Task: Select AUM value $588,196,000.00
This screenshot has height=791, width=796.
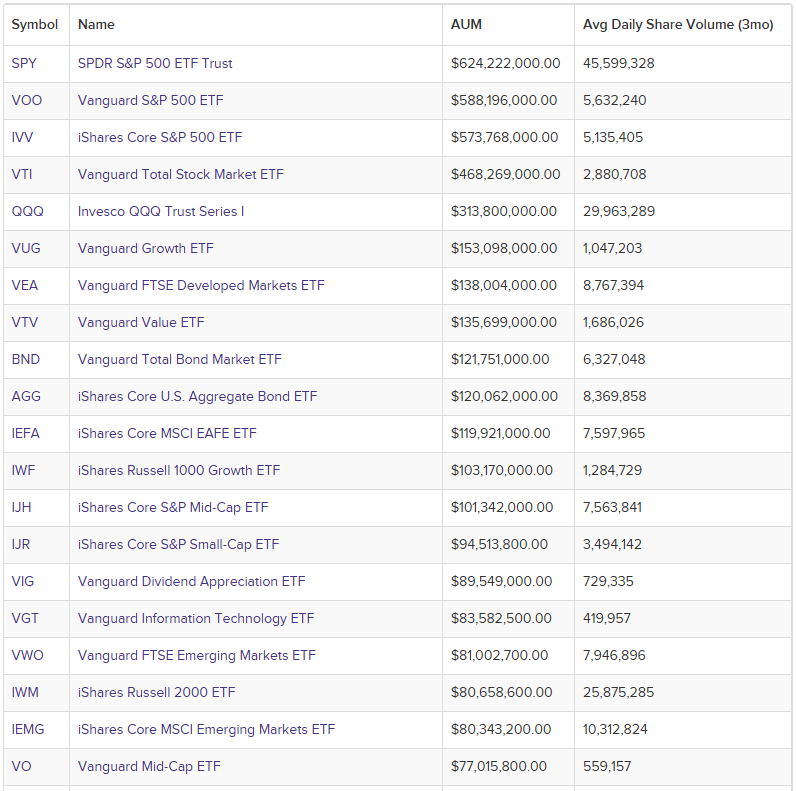Action: click(504, 101)
